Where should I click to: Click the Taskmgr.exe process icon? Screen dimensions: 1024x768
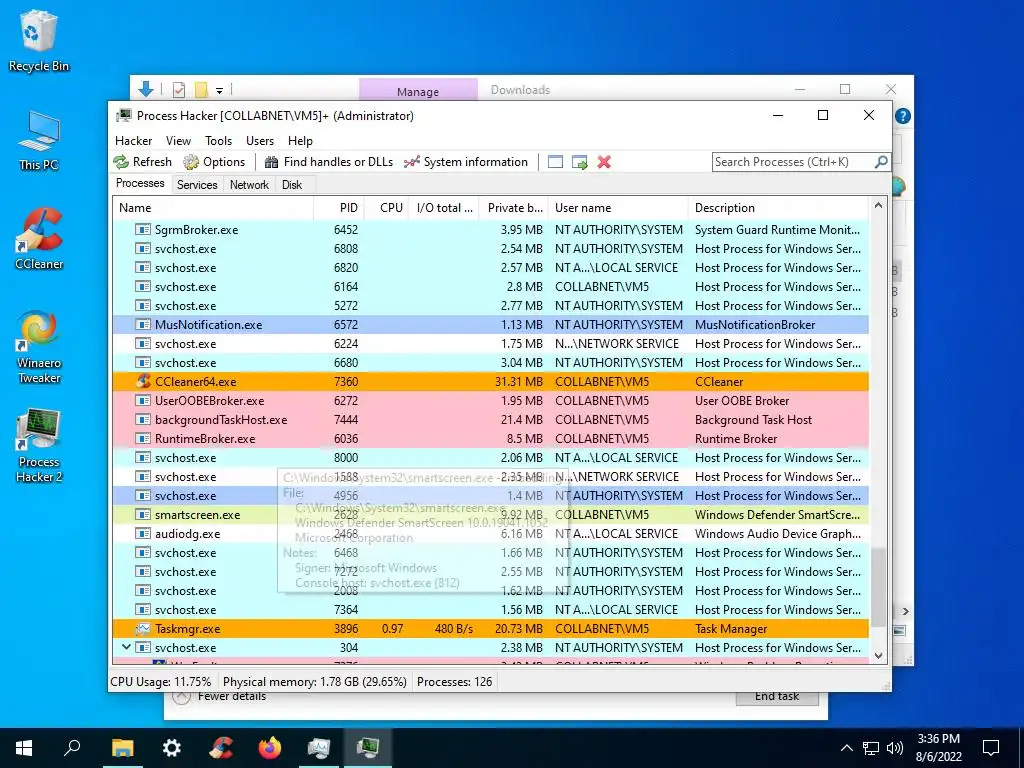[x=143, y=629]
